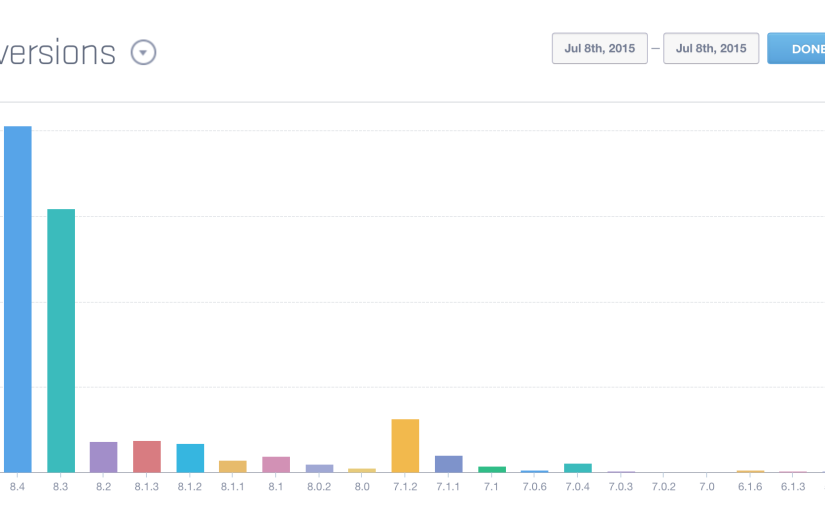This screenshot has height=510, width=825.
Task: Click the teal 7.0.4 bar
Action: [578, 468]
